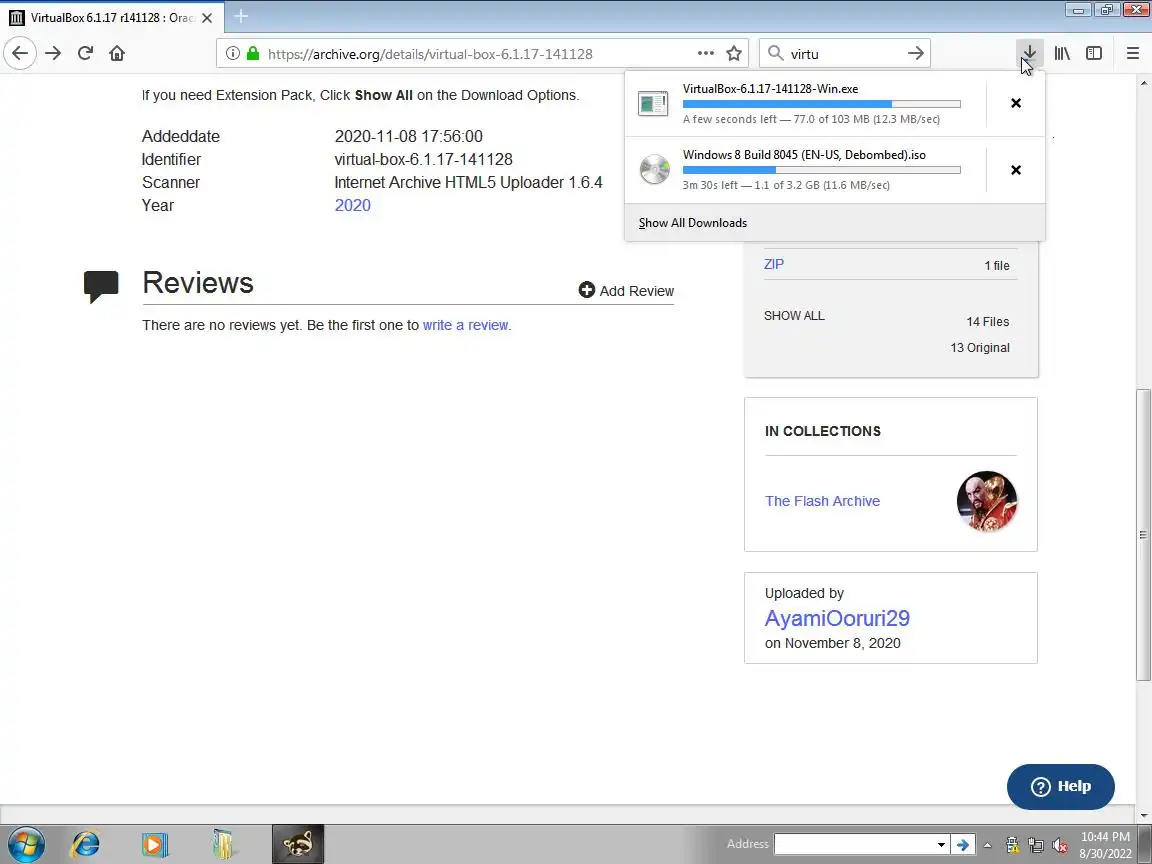Open a new tab with plus button
1152x864 pixels.
(241, 15)
